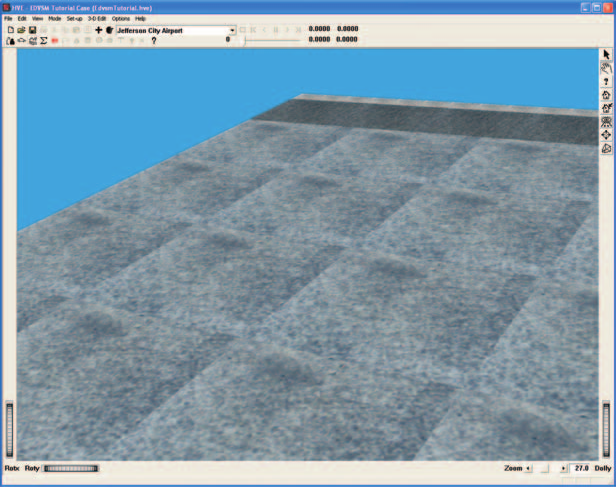
Task: Select the arrow pick tool in viewer sidebar
Action: click(606, 55)
